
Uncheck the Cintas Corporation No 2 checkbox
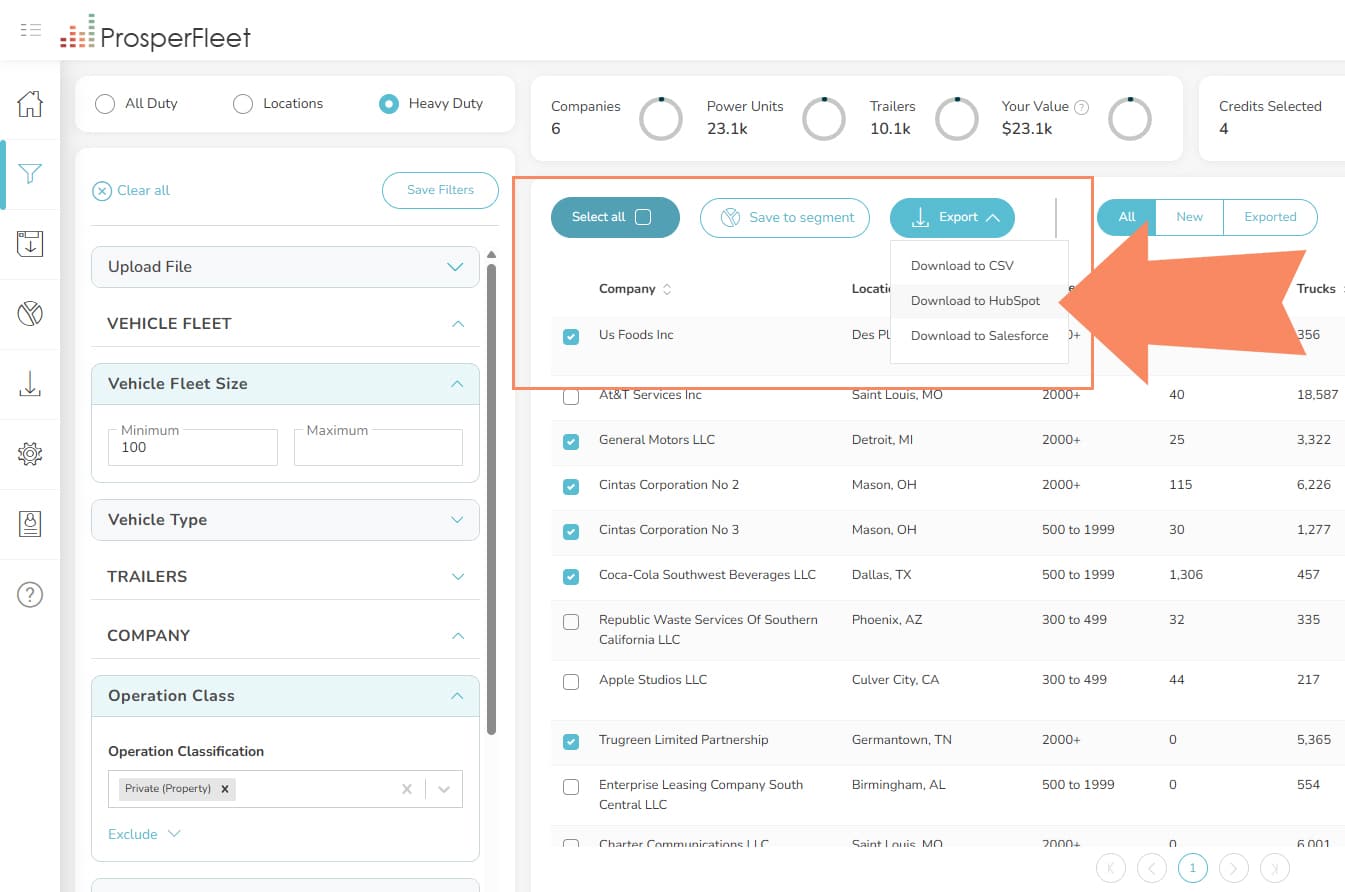(x=571, y=487)
